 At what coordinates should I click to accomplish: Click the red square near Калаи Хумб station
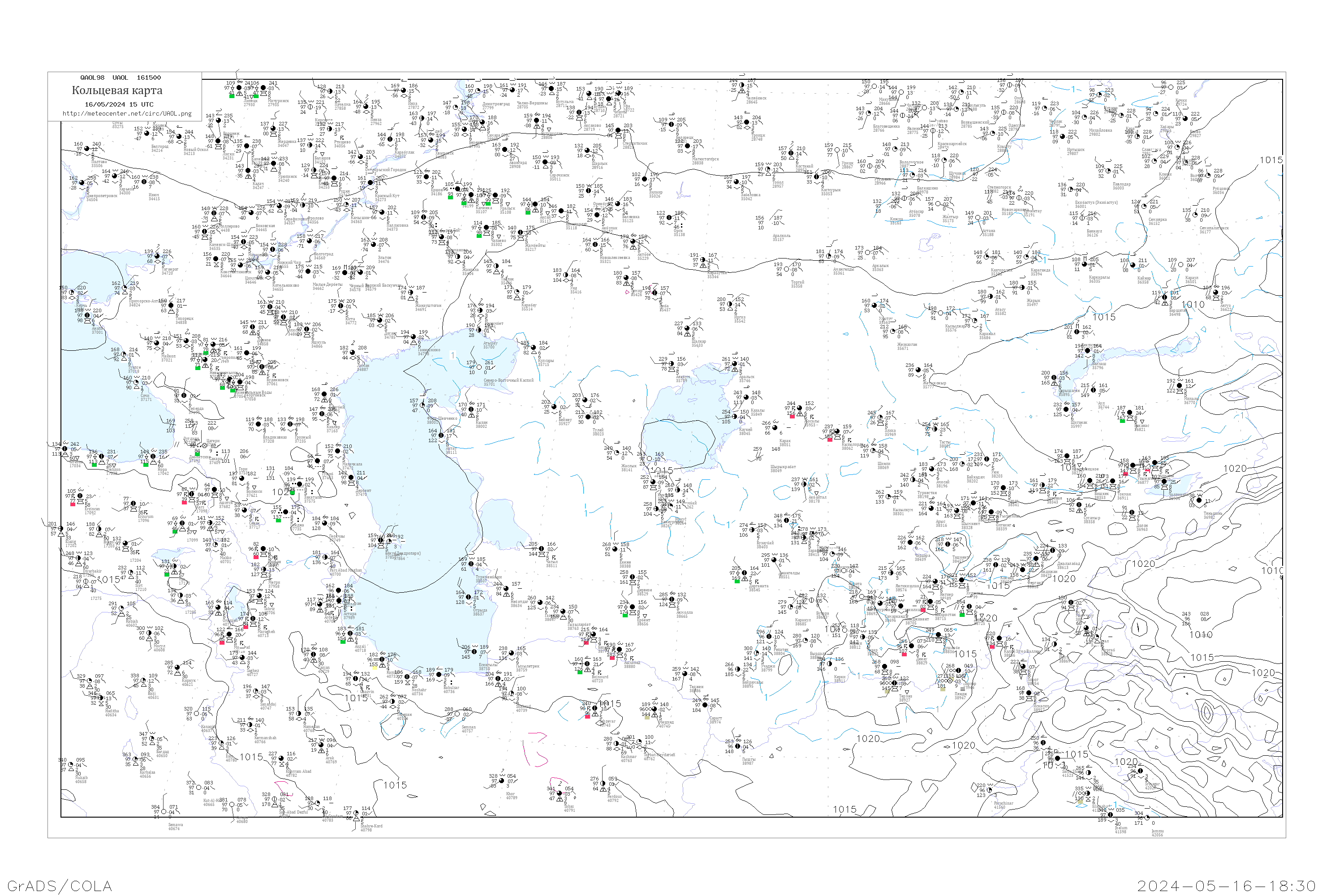pyautogui.click(x=992, y=646)
